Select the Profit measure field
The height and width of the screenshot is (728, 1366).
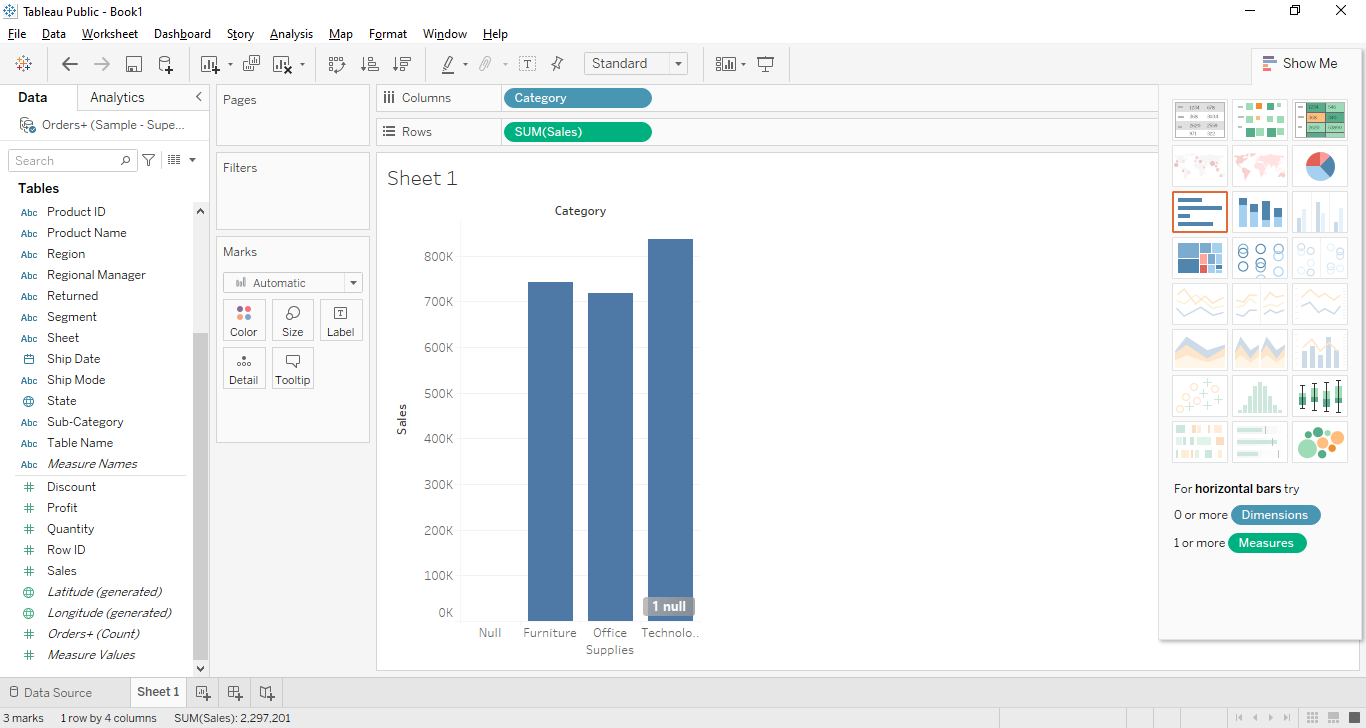tap(62, 508)
